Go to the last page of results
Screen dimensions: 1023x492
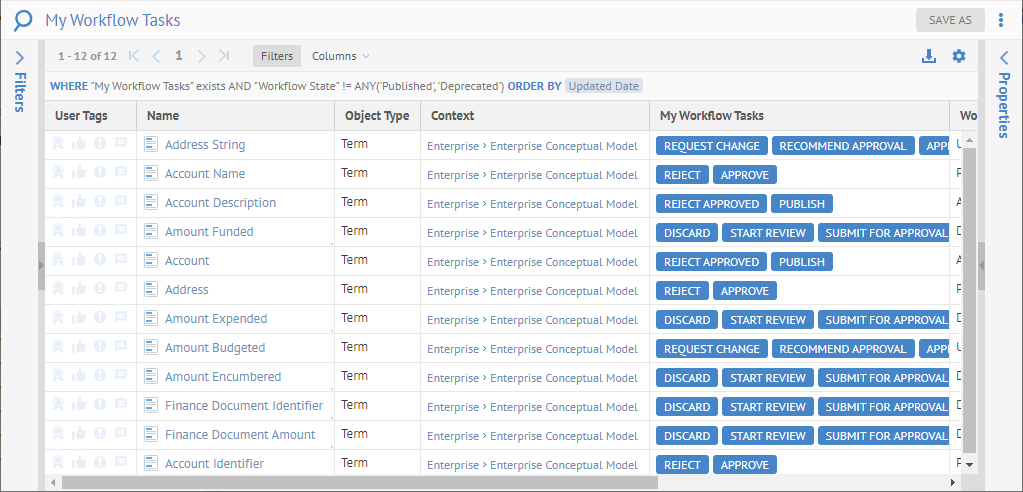point(224,56)
